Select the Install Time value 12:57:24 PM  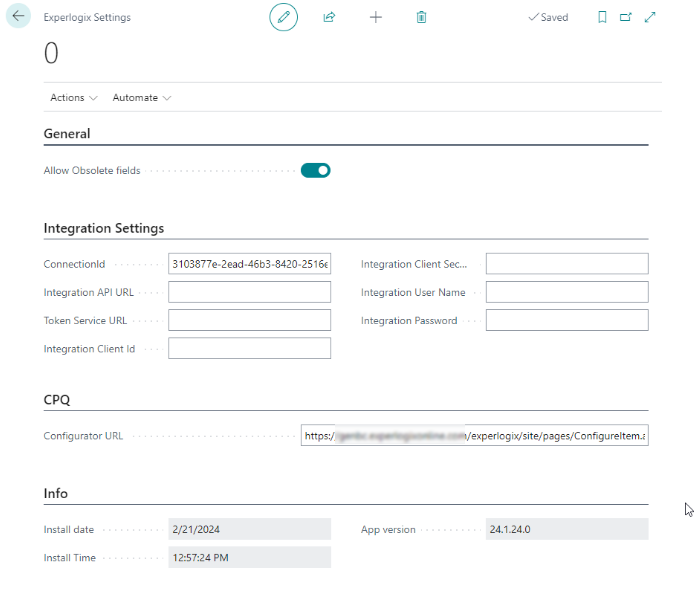[x=250, y=558]
